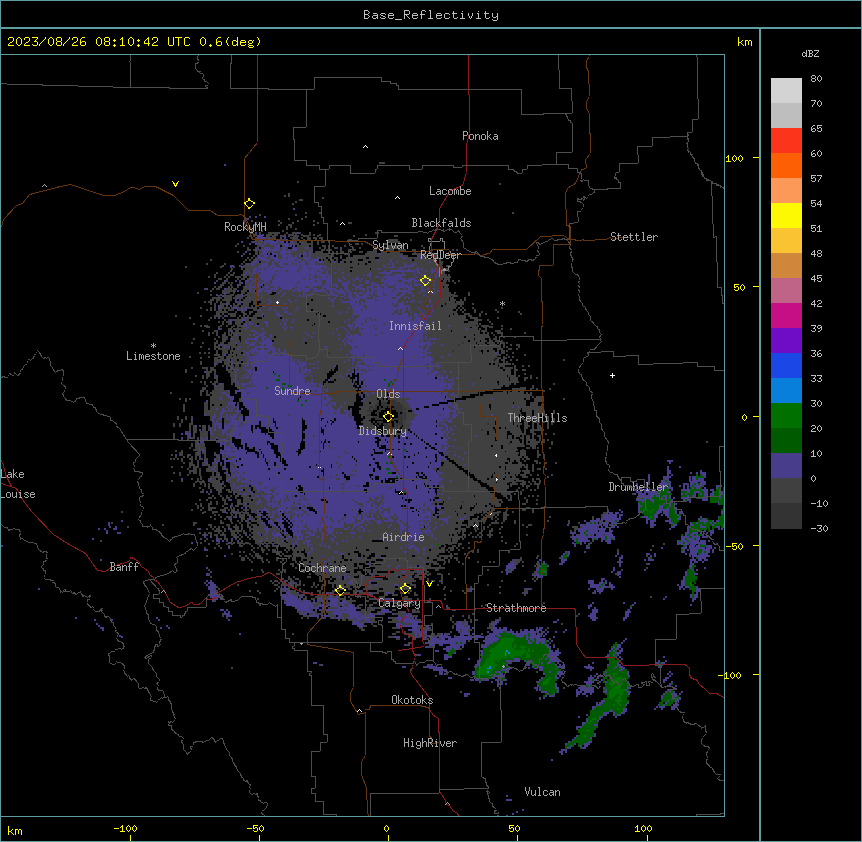
Task: Select the HighRiver label
Action: pos(430,743)
